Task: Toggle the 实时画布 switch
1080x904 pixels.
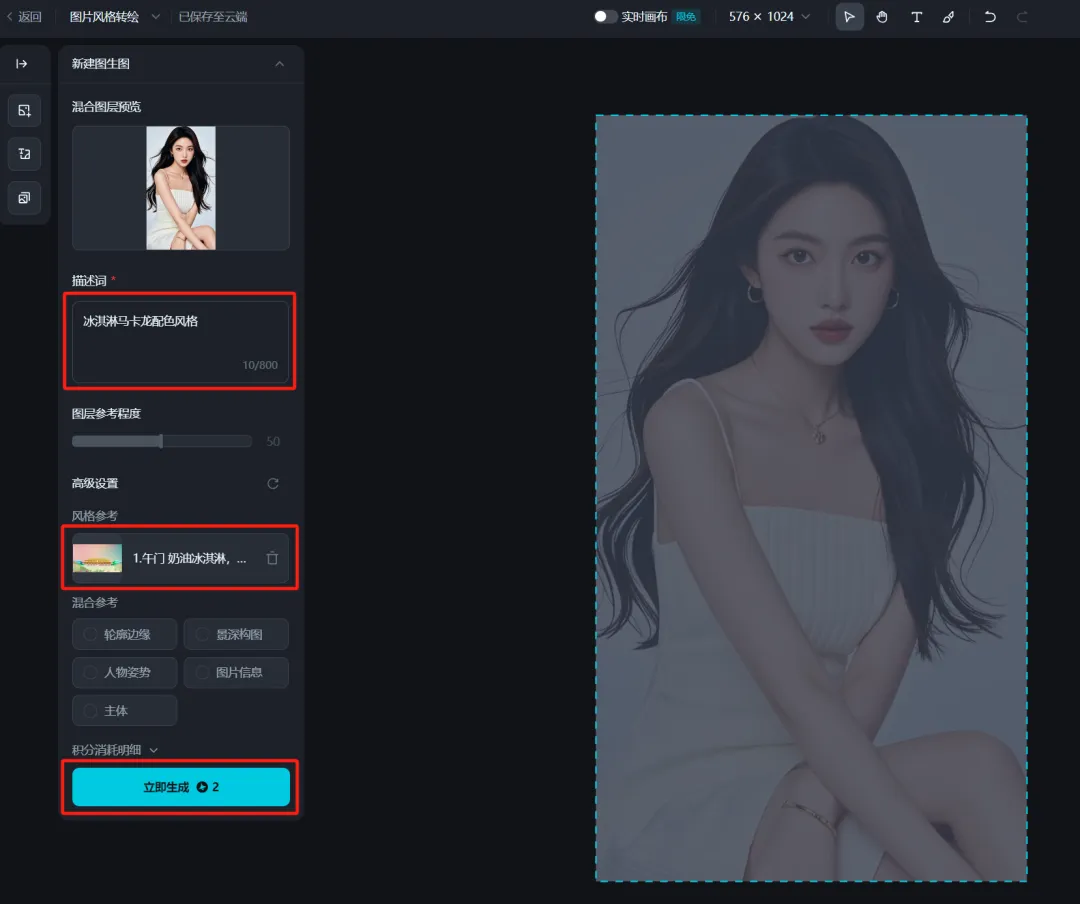Action: (x=605, y=17)
